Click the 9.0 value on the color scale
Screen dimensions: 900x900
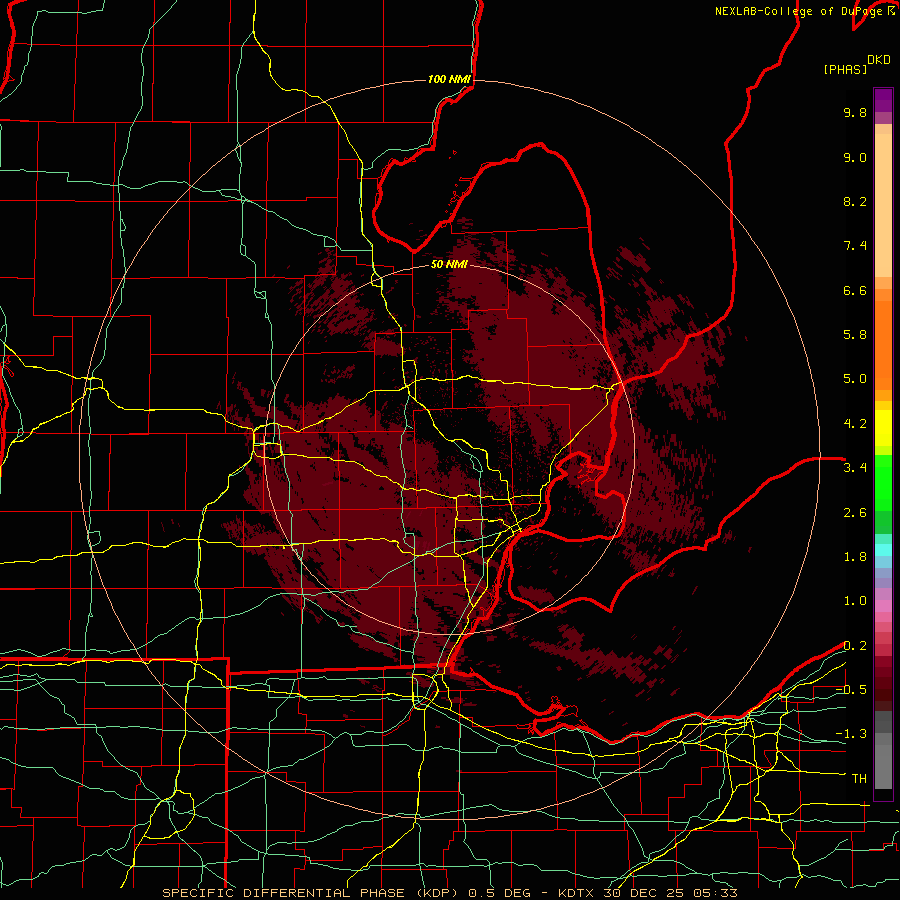point(855,158)
